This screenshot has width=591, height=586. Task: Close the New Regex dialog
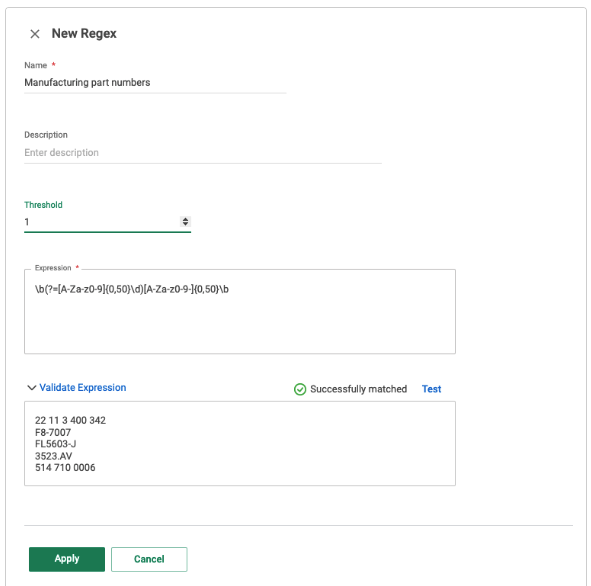35,34
